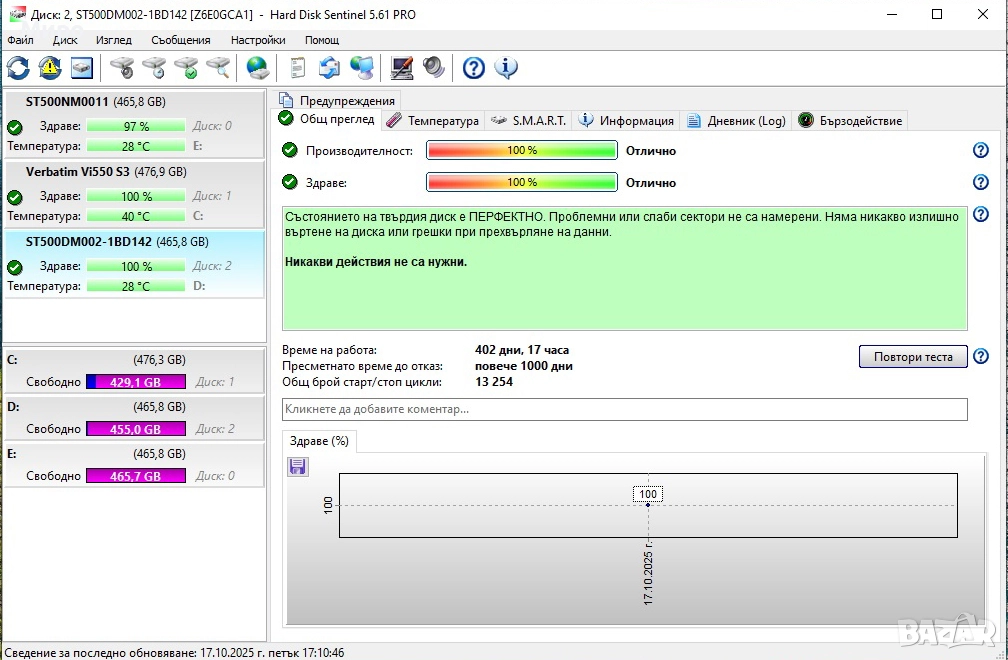The height and width of the screenshot is (660, 1008).
Task: Open the Настройки menu
Action: click(258, 40)
